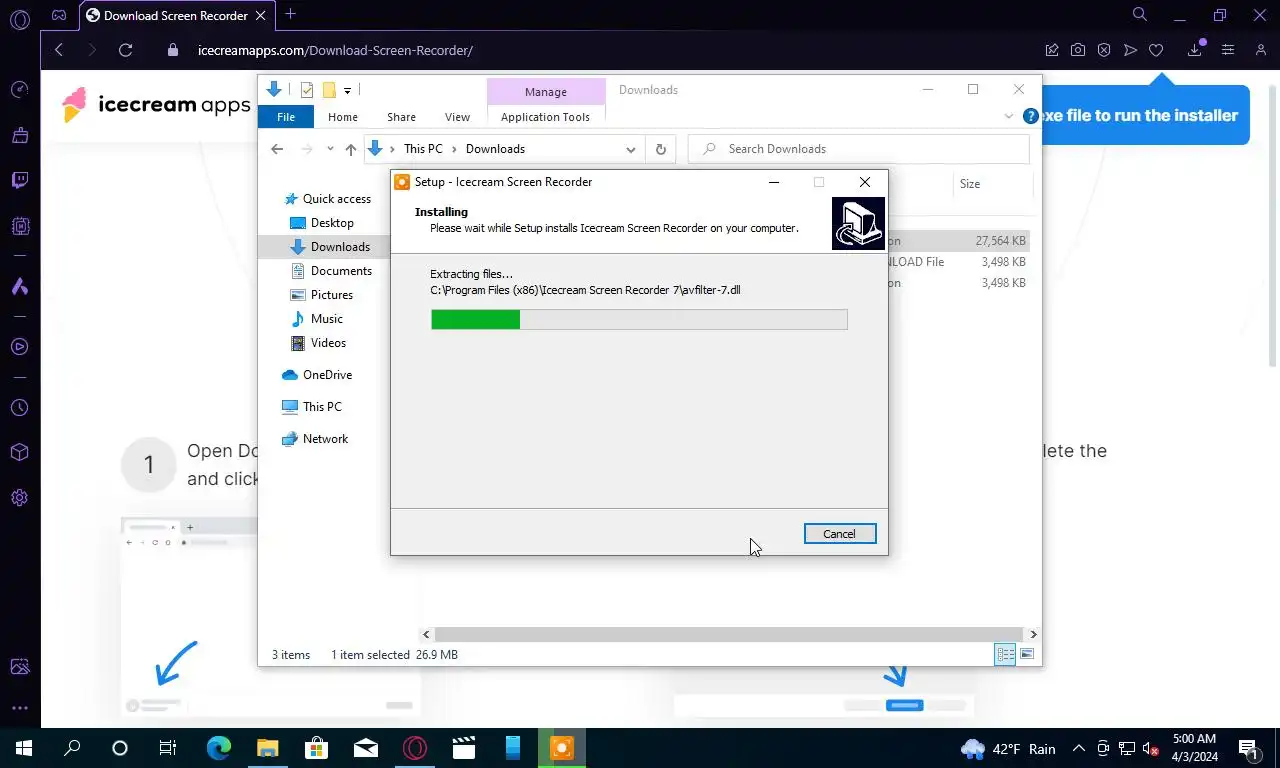Image resolution: width=1280 pixels, height=768 pixels.
Task: Open History from Opera's sidebar clock icon
Action: pos(20,408)
